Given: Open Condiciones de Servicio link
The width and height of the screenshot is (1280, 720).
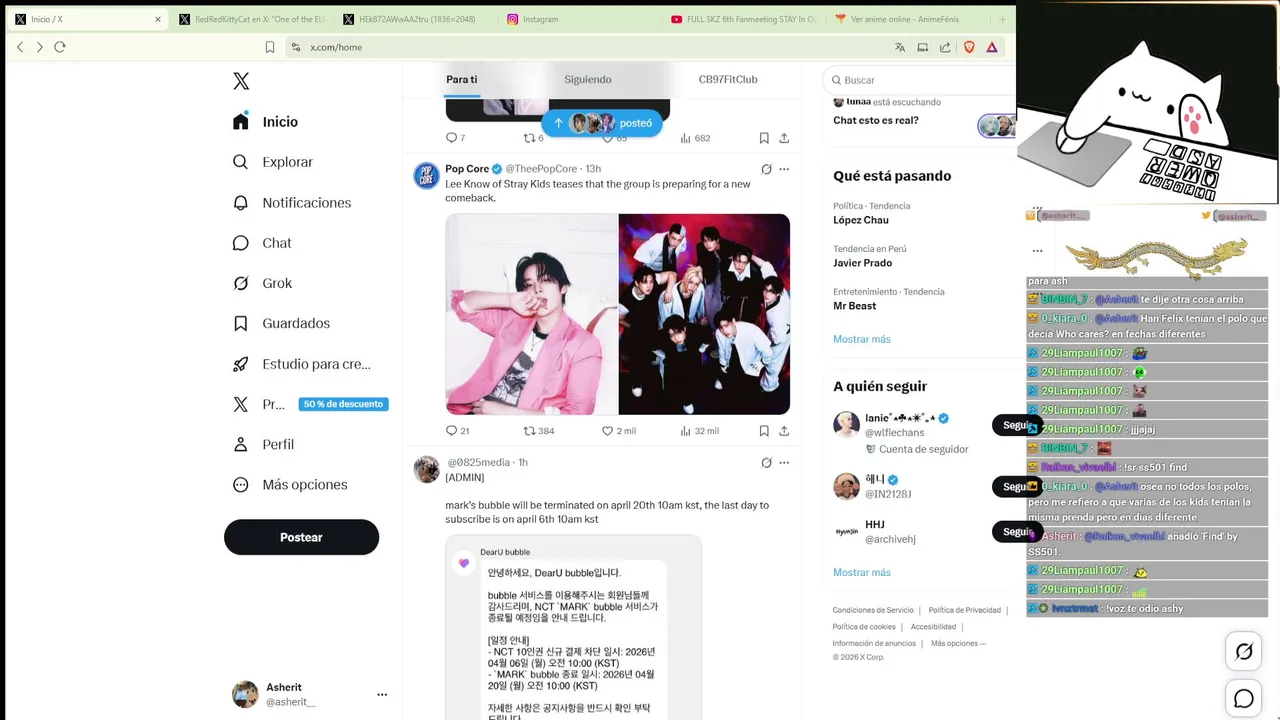Looking at the screenshot, I should (x=873, y=610).
